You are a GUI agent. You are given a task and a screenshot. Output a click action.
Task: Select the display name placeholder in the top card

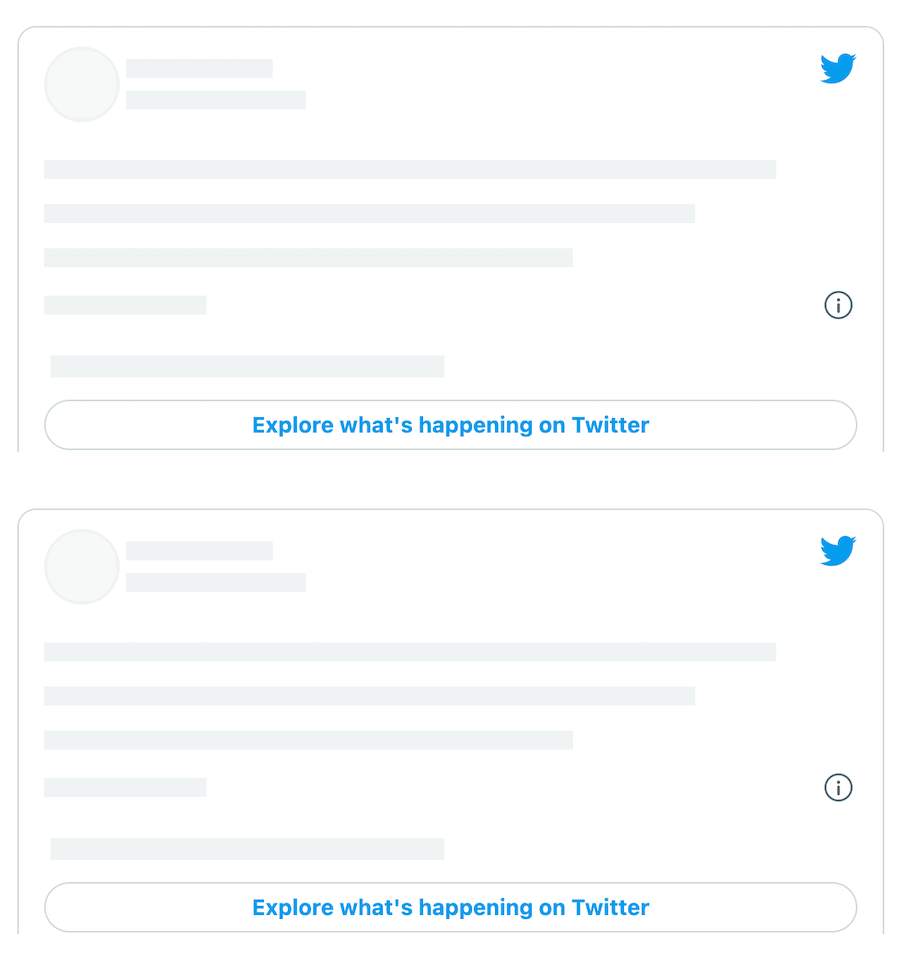point(199,69)
